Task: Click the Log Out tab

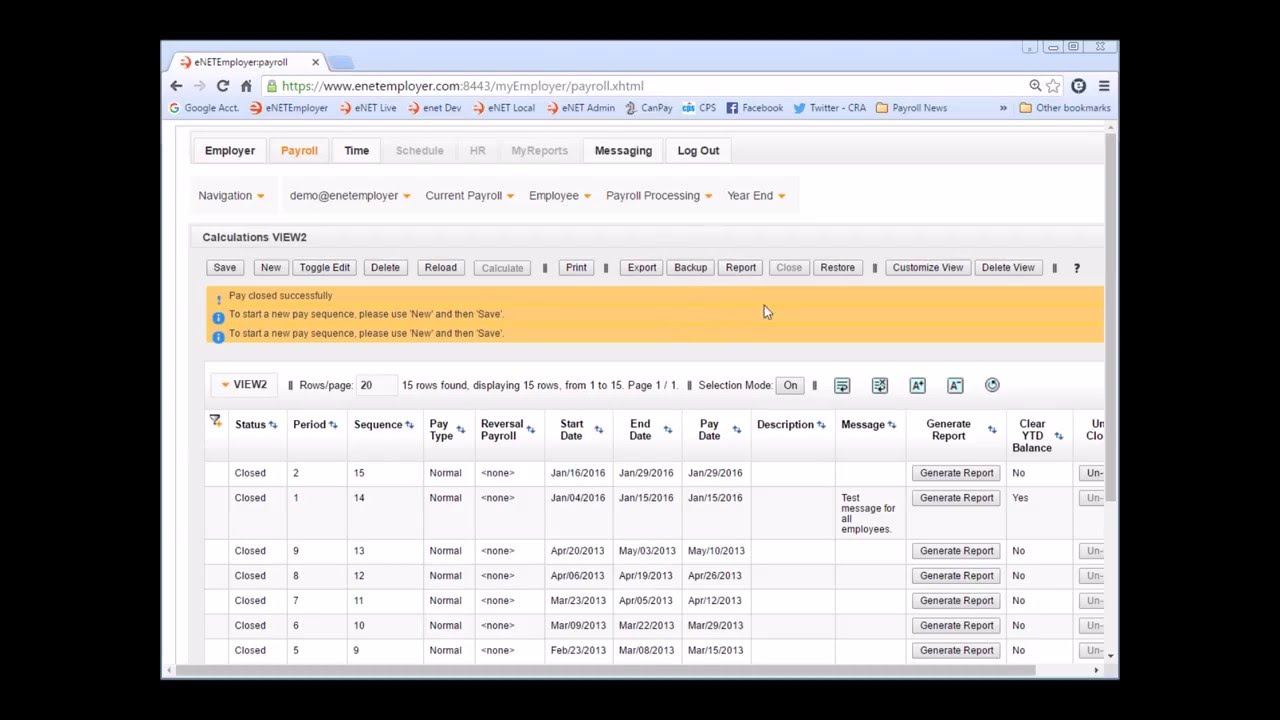Action: click(698, 151)
